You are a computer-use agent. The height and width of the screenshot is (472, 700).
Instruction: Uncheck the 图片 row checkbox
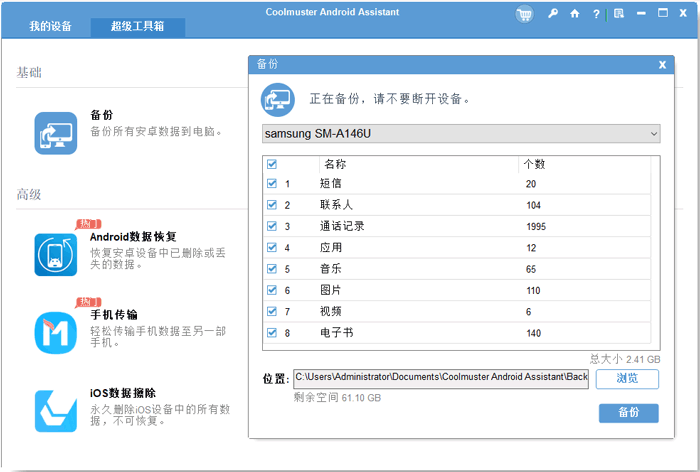[x=272, y=290]
